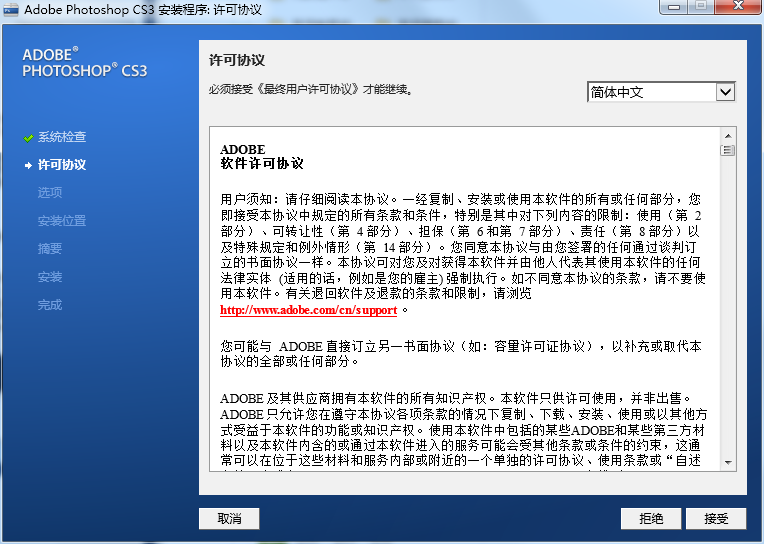Maximize the installer window
764x544 pixels.
click(x=701, y=6)
